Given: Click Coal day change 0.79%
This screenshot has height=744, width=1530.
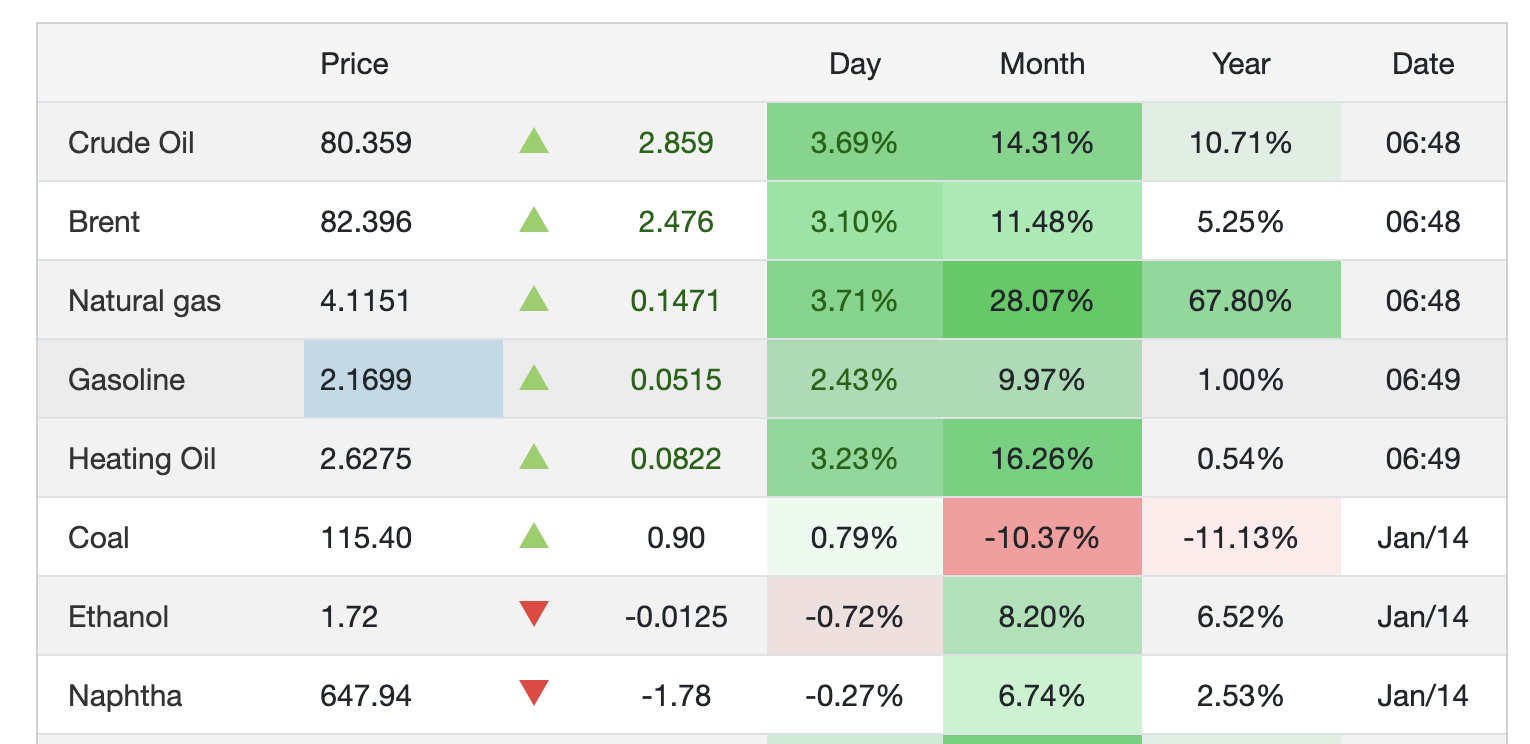Looking at the screenshot, I should click(854, 537).
